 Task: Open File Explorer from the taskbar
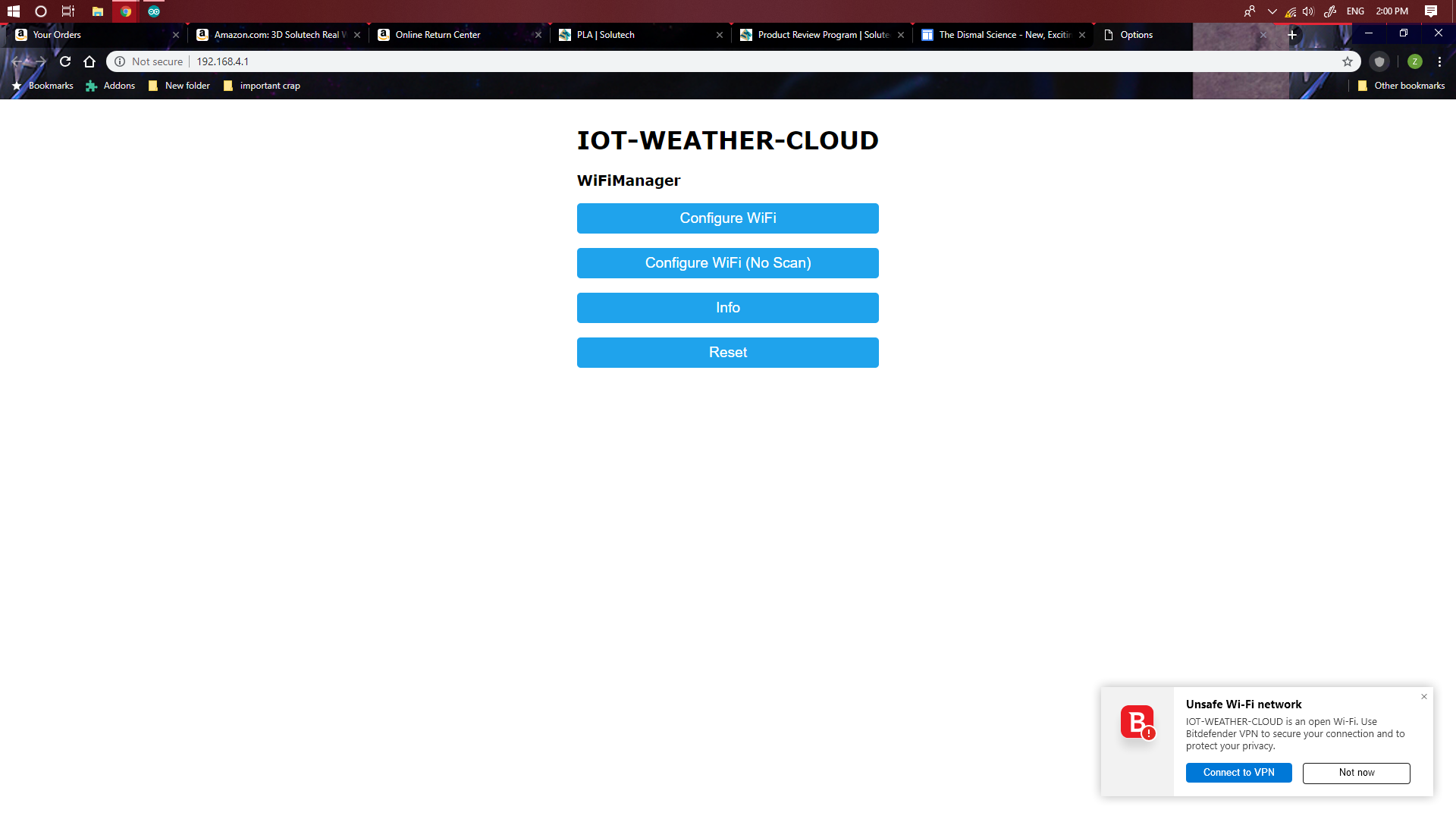(97, 11)
